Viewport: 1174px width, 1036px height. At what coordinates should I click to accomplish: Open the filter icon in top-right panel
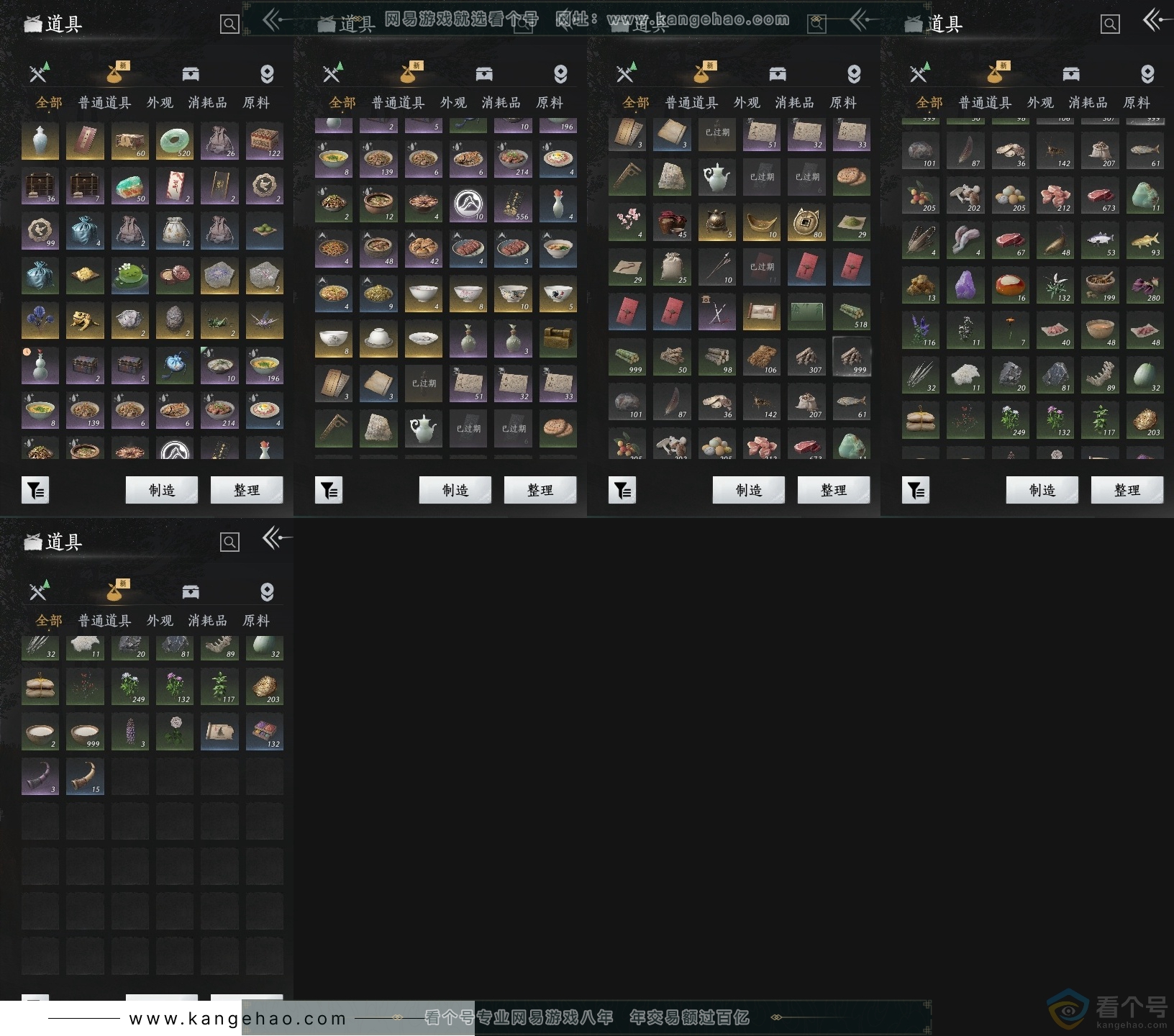pyautogui.click(x=916, y=491)
